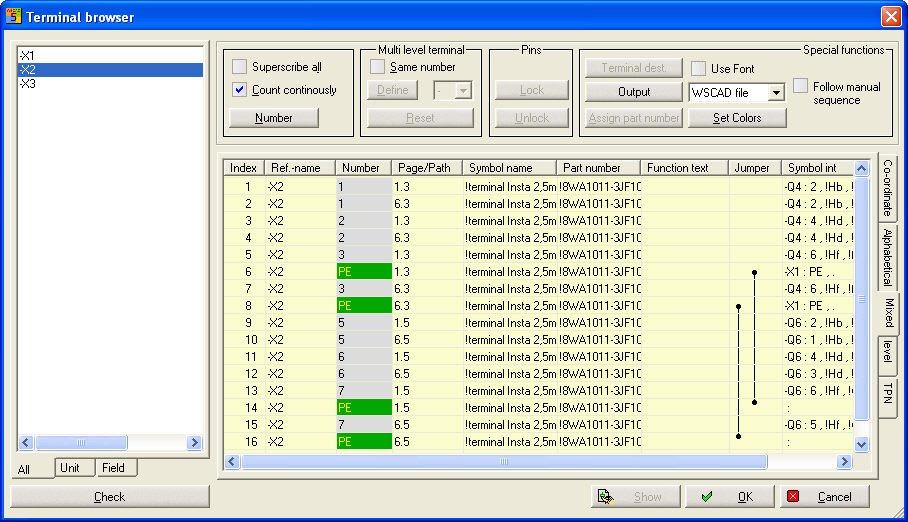Click left list scroll right arrow
Screen dimensions: 908x522
point(195,443)
